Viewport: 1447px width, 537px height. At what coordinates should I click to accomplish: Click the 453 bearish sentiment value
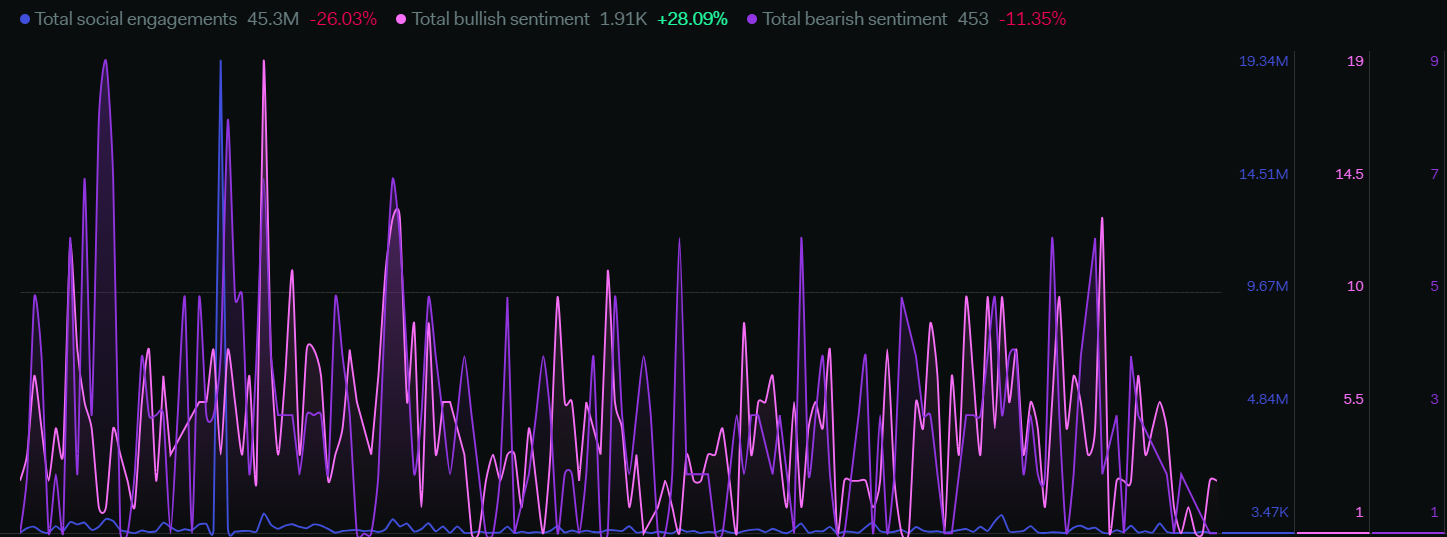pos(973,19)
